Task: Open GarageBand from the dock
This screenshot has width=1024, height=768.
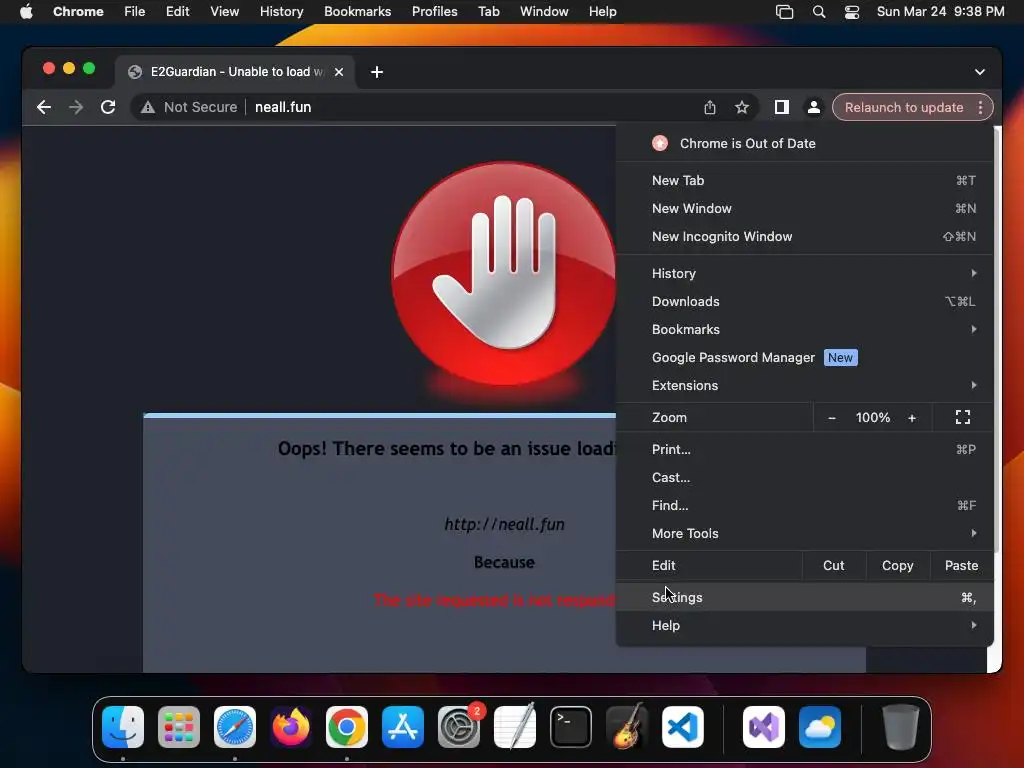Action: click(627, 727)
